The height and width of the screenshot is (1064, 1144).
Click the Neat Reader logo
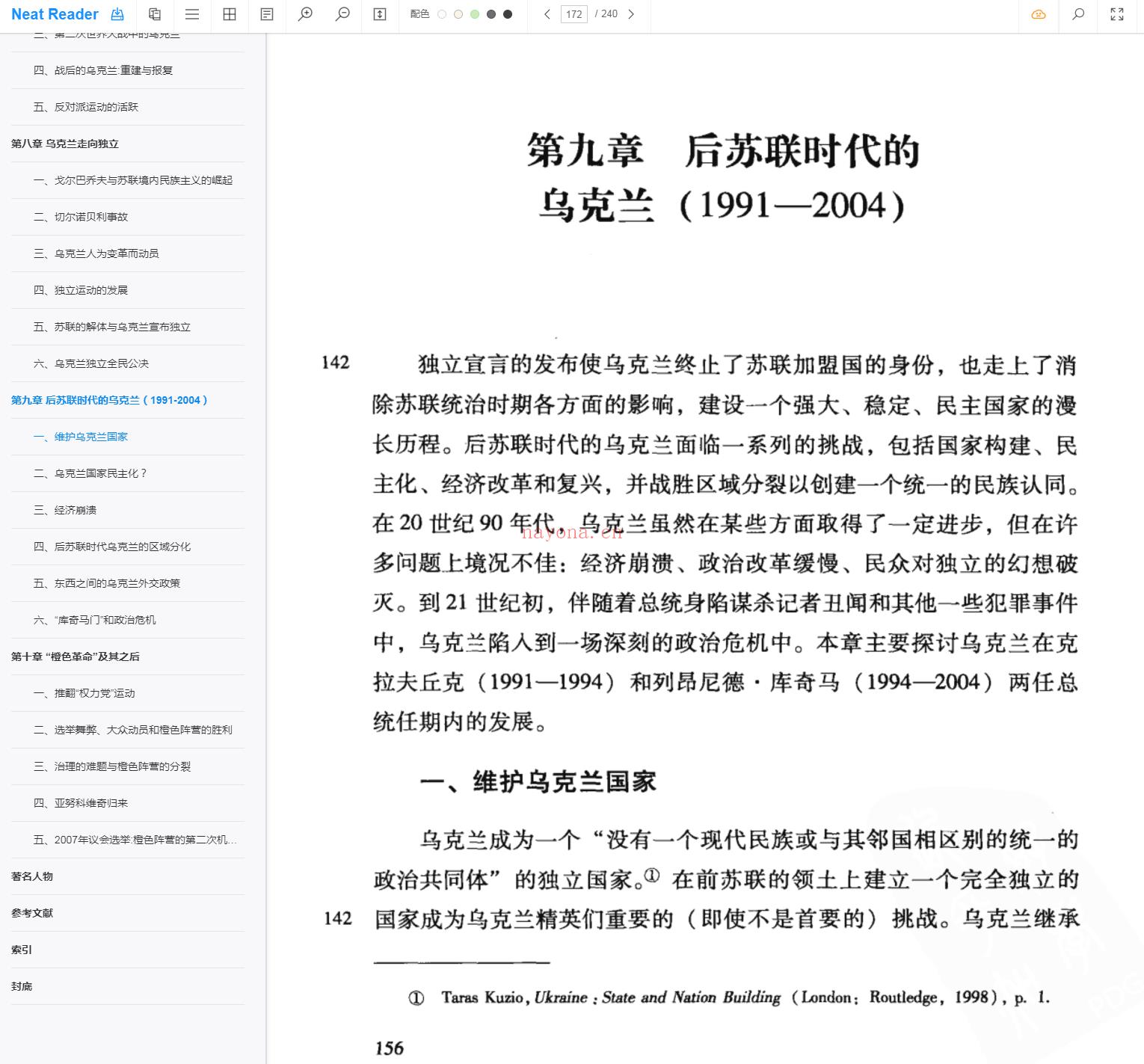click(55, 14)
